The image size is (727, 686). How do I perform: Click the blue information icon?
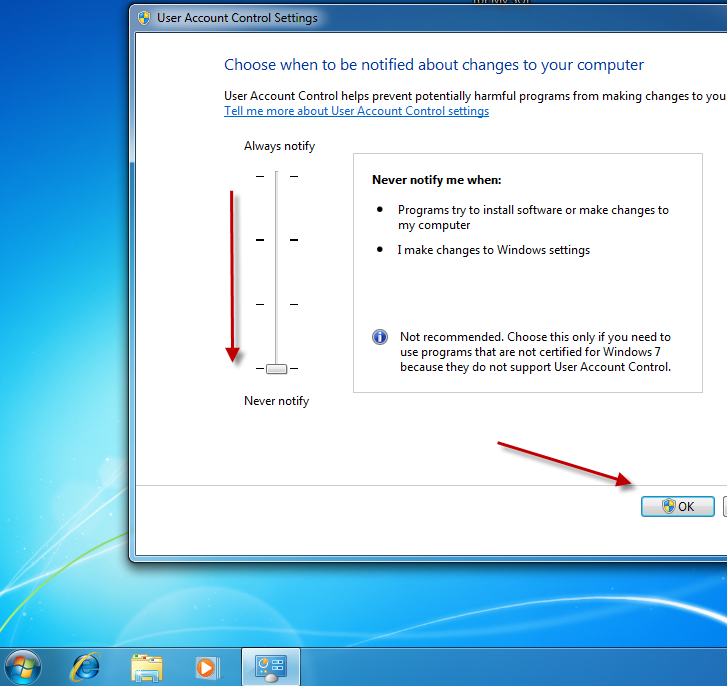380,337
